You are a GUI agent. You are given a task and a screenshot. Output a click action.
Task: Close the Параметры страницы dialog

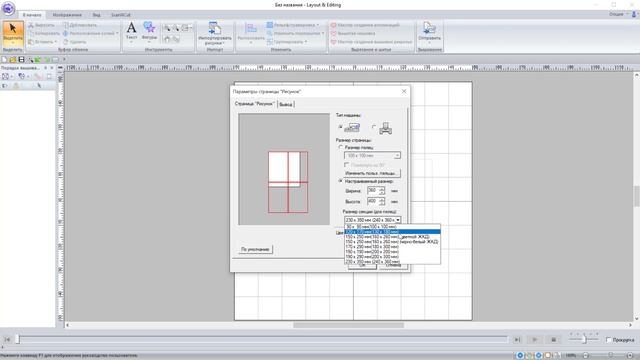click(x=404, y=91)
